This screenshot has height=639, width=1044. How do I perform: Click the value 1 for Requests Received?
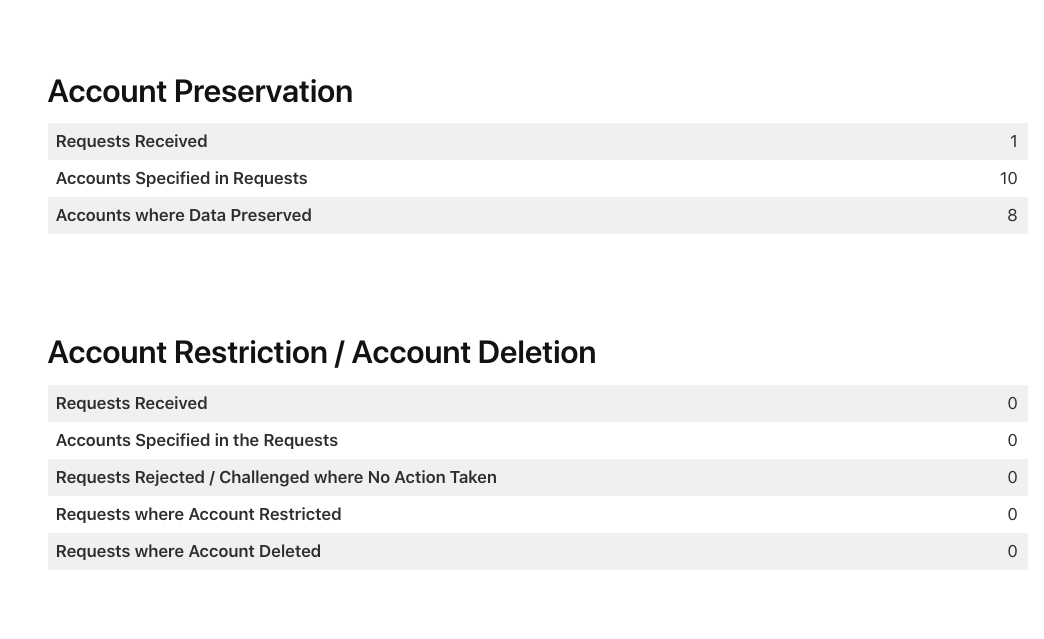point(1013,141)
